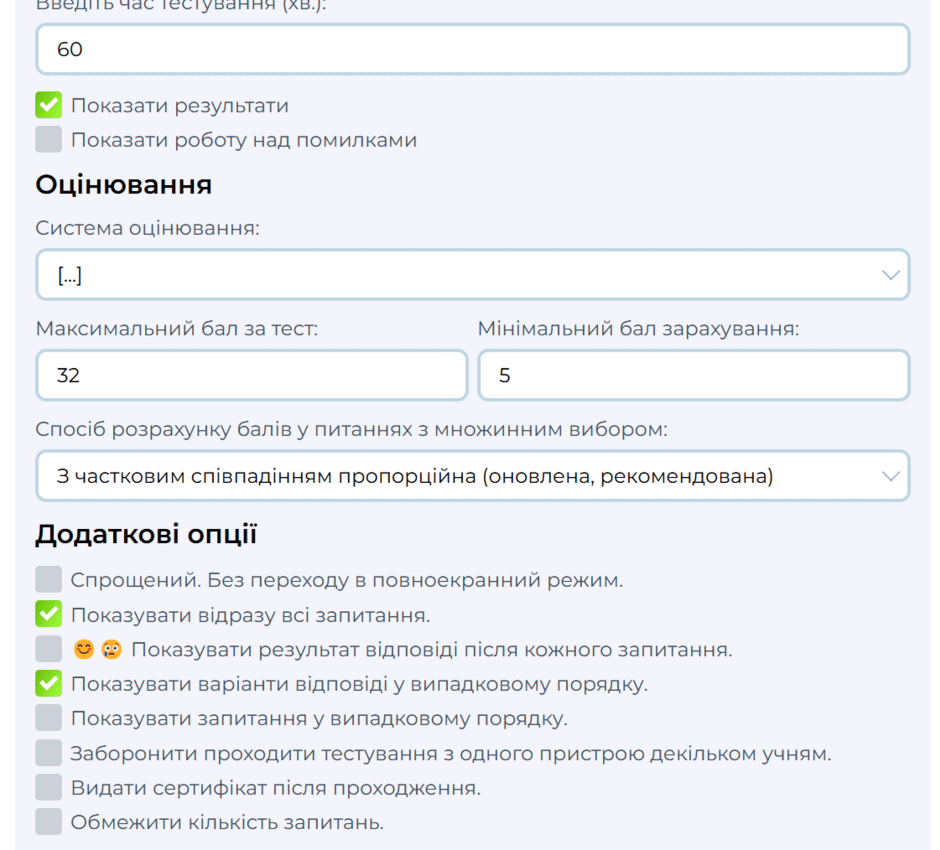Click the crying emoji icon
The image size is (940, 850).
tap(112, 649)
